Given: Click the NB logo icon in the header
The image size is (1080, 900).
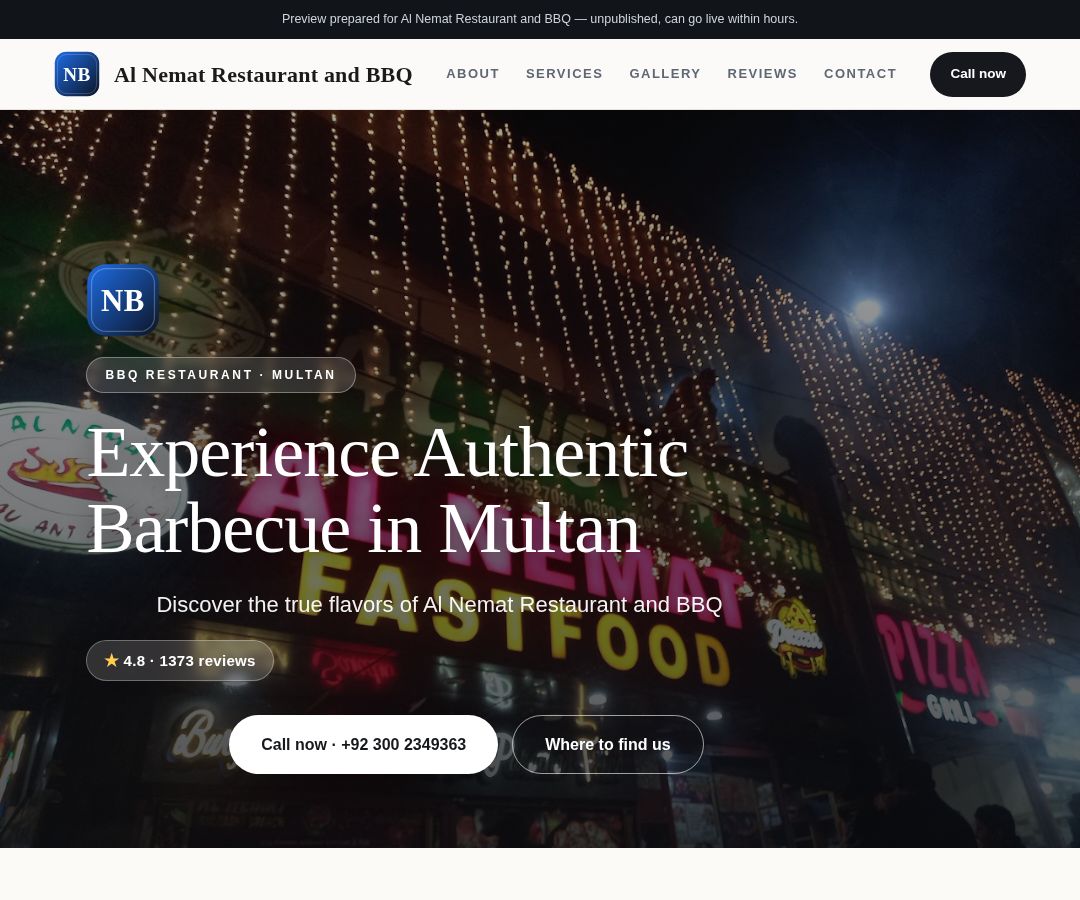Looking at the screenshot, I should point(76,74).
